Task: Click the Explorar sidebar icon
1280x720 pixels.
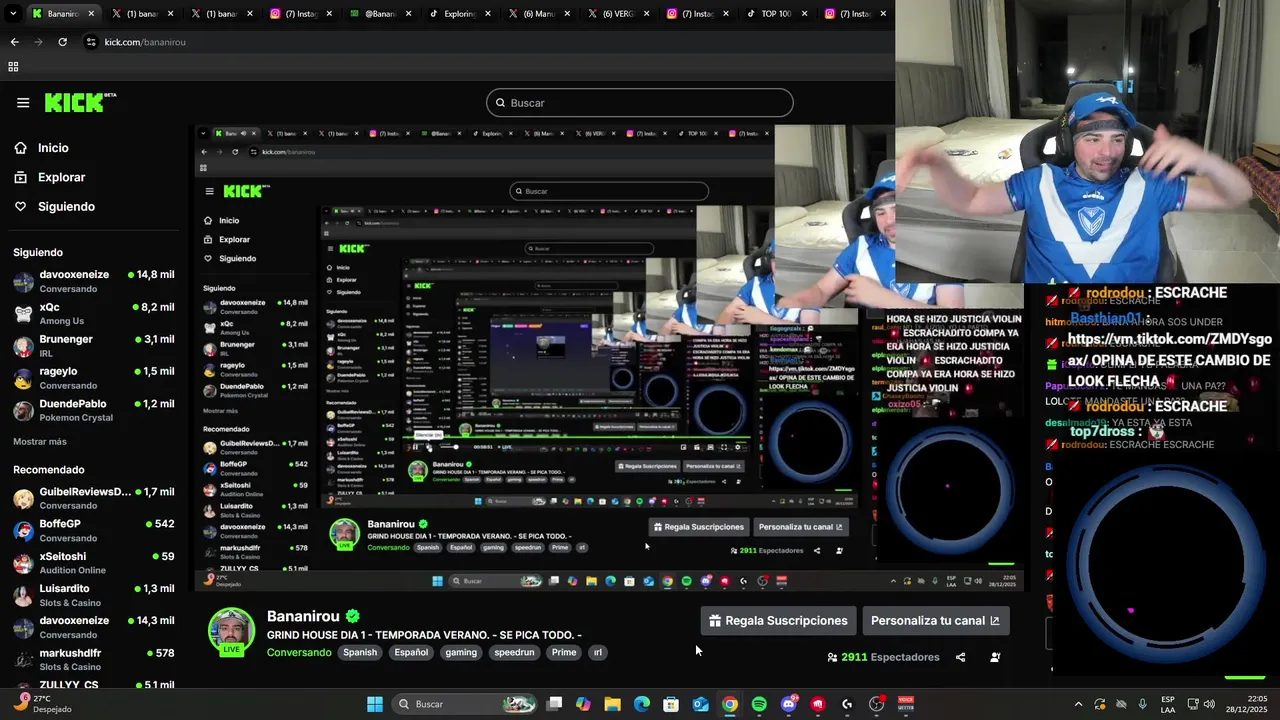Action: [20, 177]
